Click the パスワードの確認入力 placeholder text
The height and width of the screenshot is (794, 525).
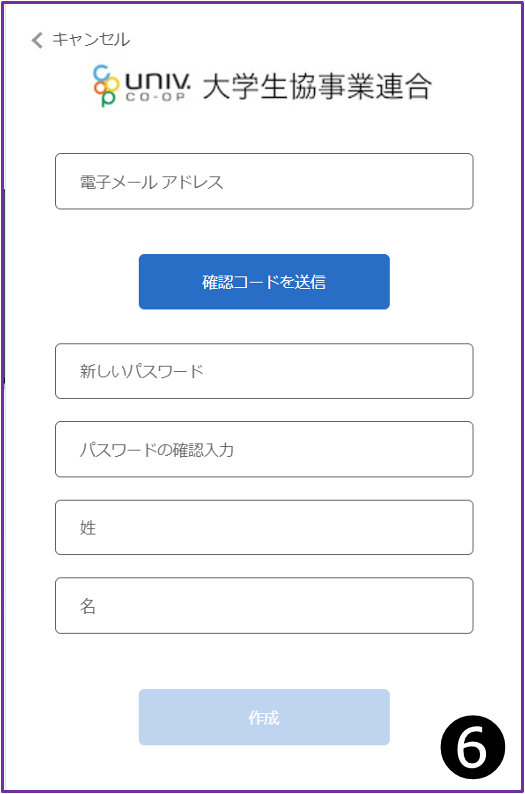pos(156,450)
